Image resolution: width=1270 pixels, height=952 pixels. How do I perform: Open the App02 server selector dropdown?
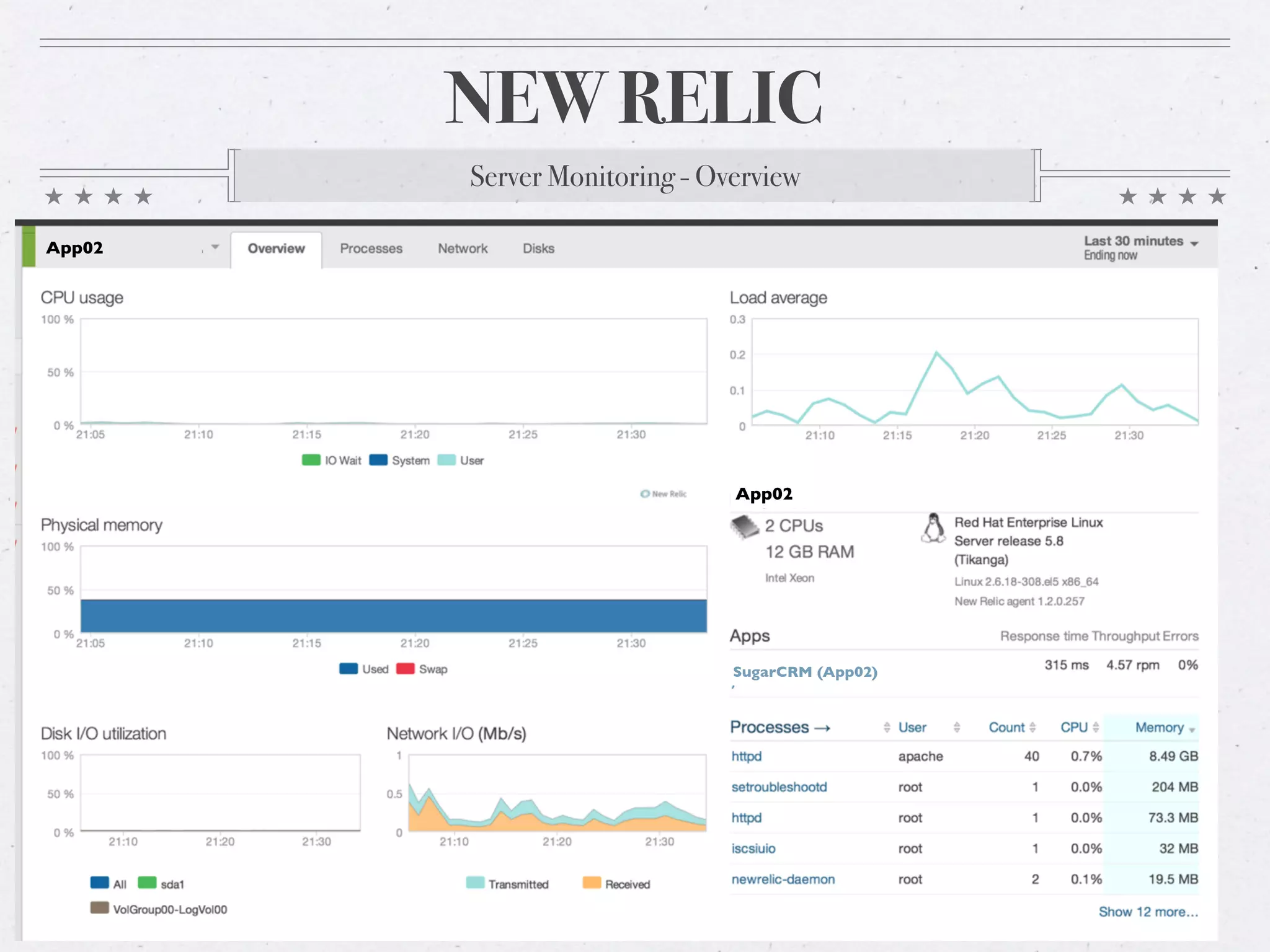(215, 247)
